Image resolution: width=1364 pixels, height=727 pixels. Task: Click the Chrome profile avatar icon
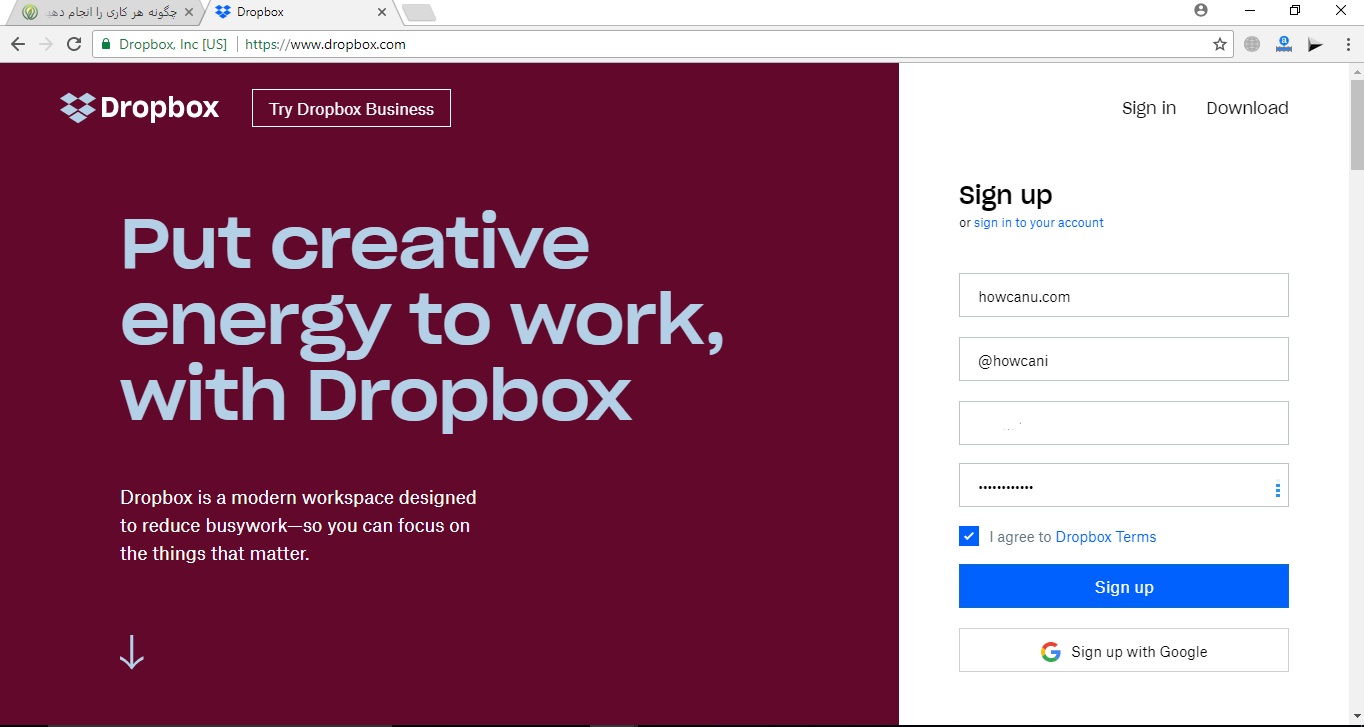click(1201, 10)
